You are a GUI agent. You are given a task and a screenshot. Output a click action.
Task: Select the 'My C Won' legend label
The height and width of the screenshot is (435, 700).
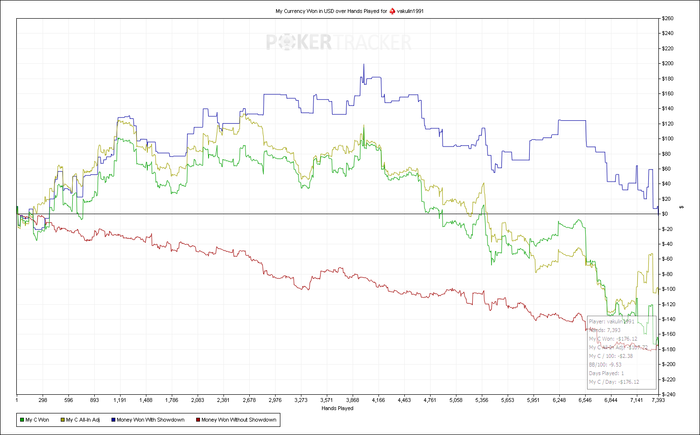coord(37,420)
